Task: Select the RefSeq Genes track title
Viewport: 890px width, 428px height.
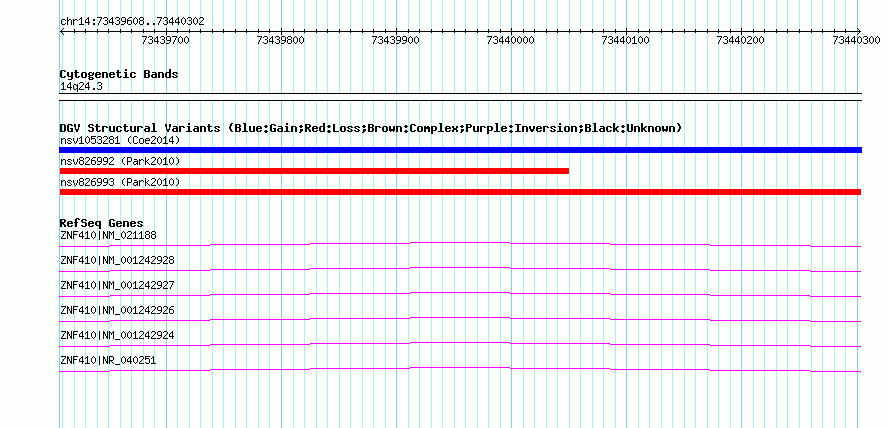Action: coord(102,223)
